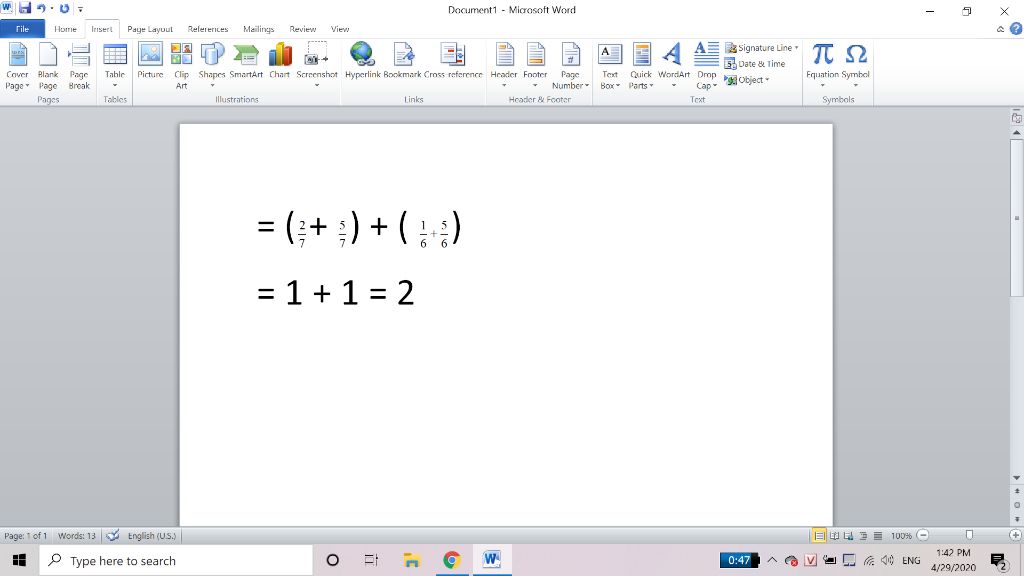The image size is (1024, 576).
Task: Open the File tab
Action: tap(22, 29)
